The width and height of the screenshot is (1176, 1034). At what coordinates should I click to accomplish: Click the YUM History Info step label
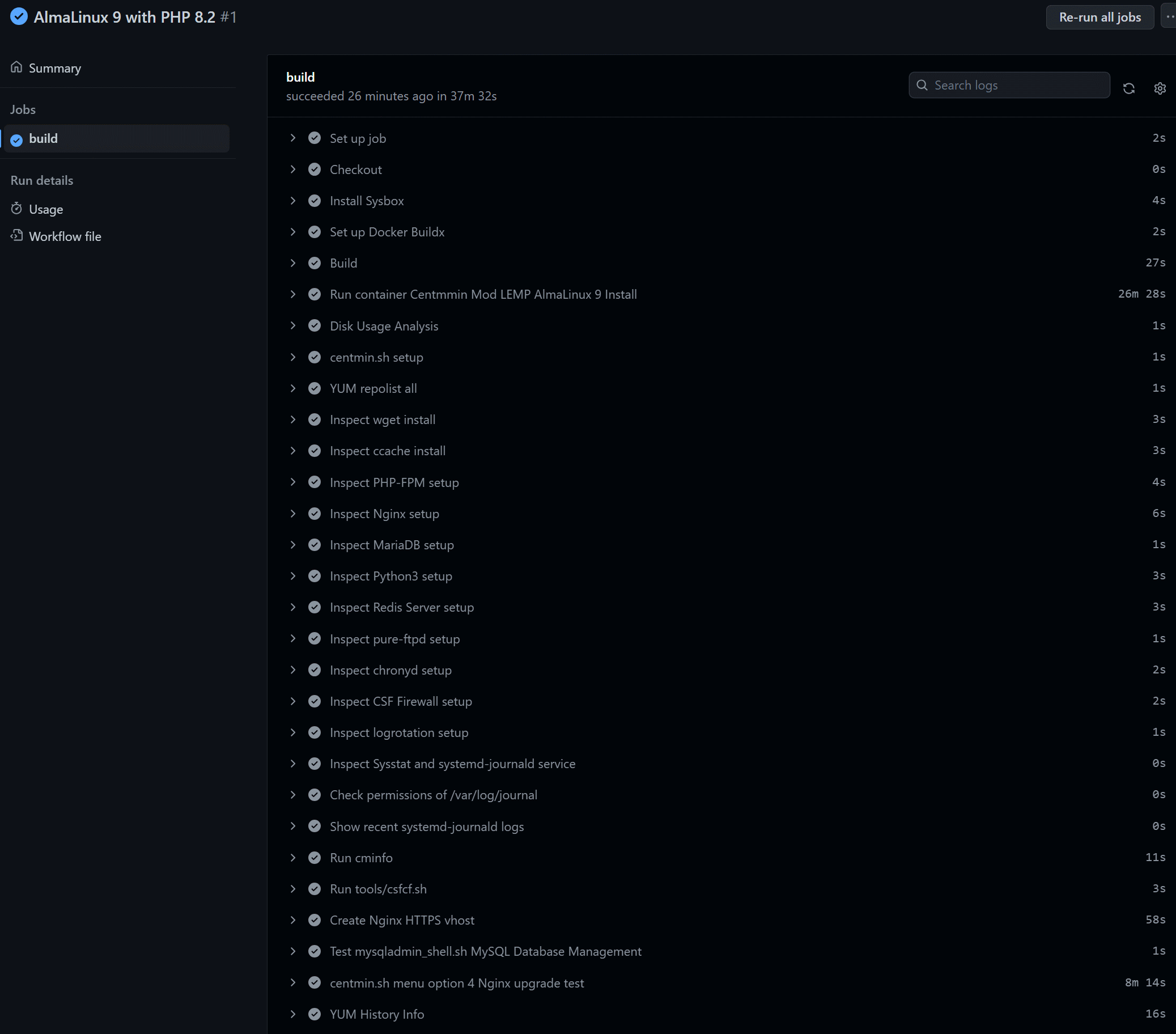click(376, 1014)
